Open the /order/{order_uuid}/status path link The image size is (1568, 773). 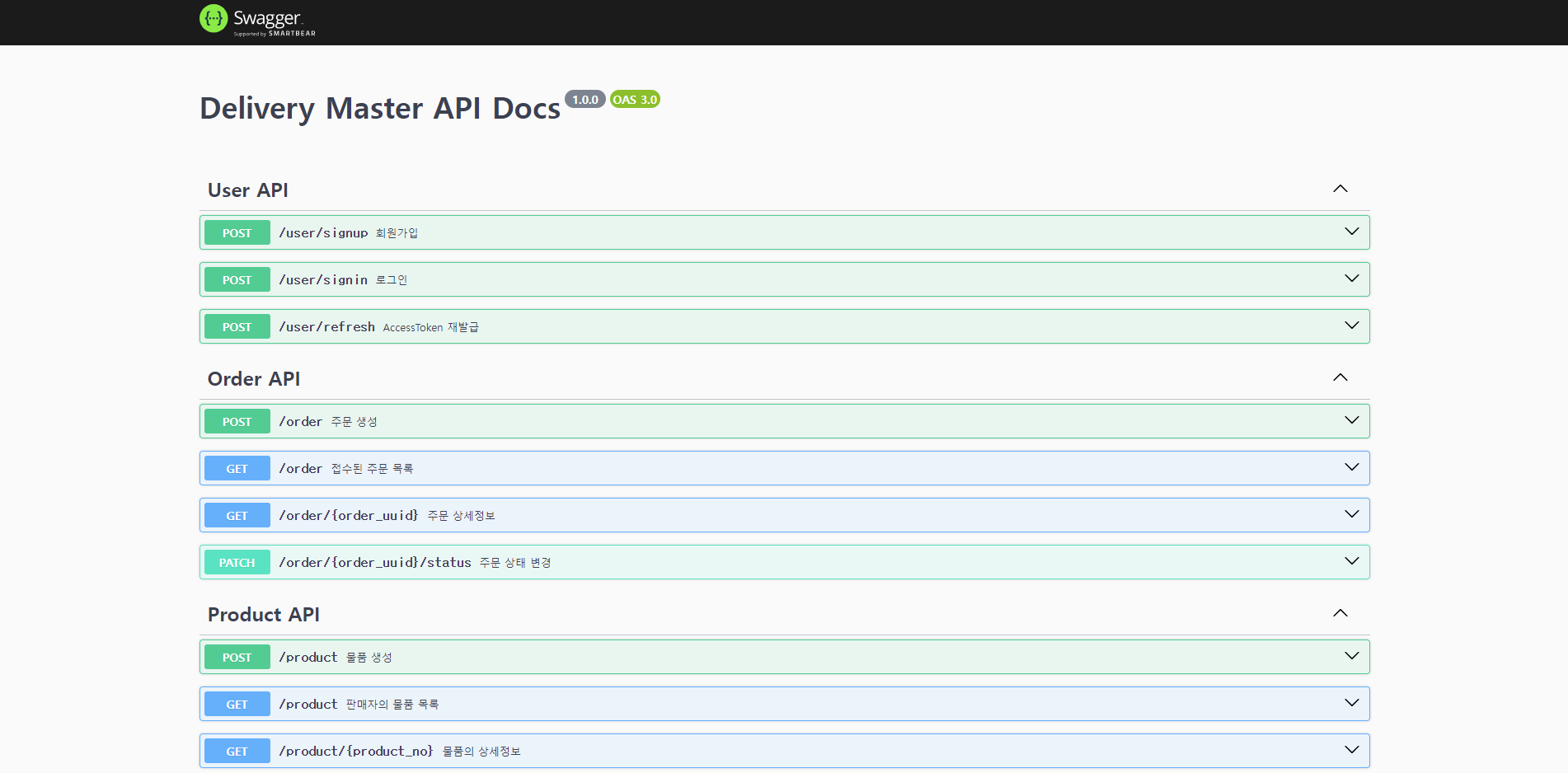[x=374, y=562]
